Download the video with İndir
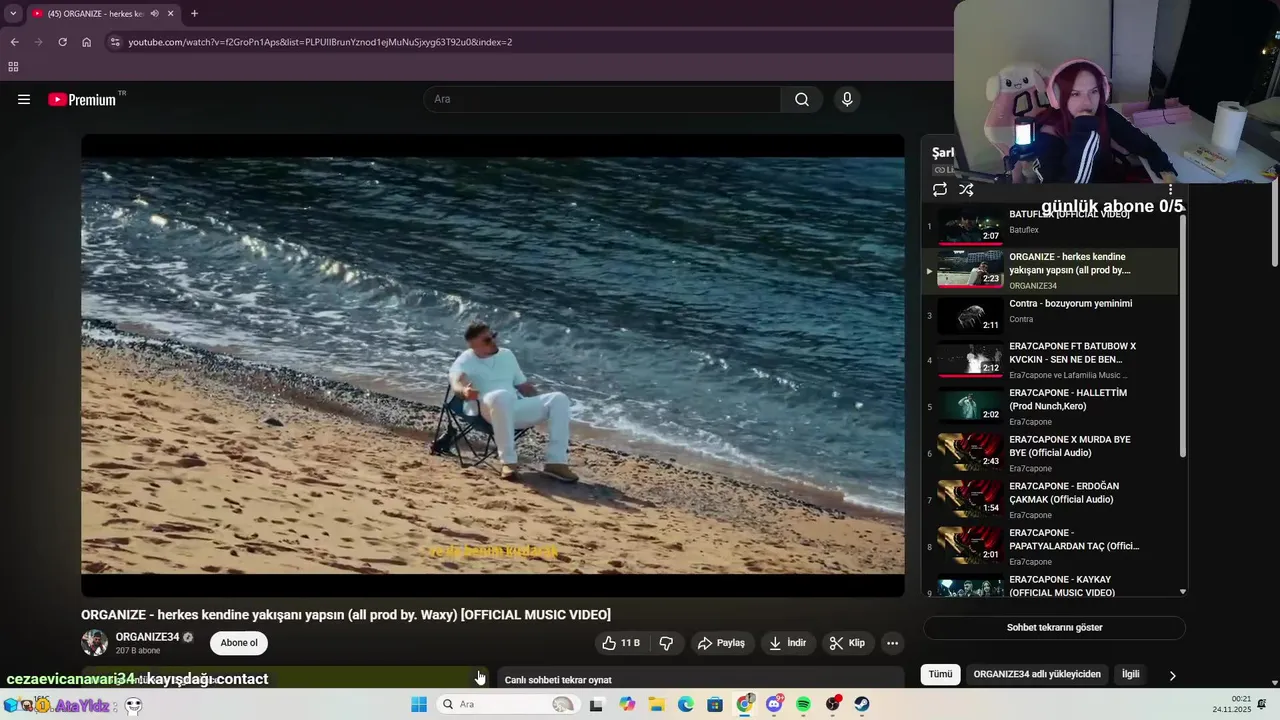Viewport: 1280px width, 720px height. coord(787,643)
